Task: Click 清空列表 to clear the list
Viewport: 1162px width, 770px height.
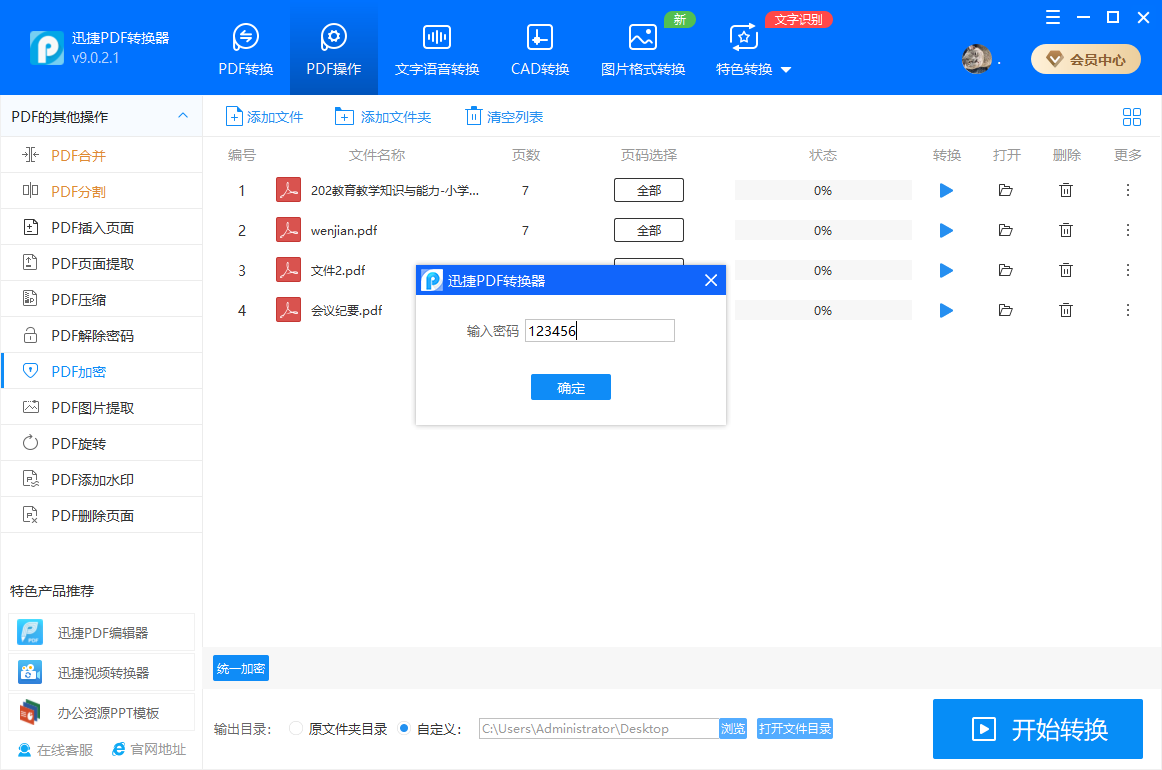Action: [504, 116]
